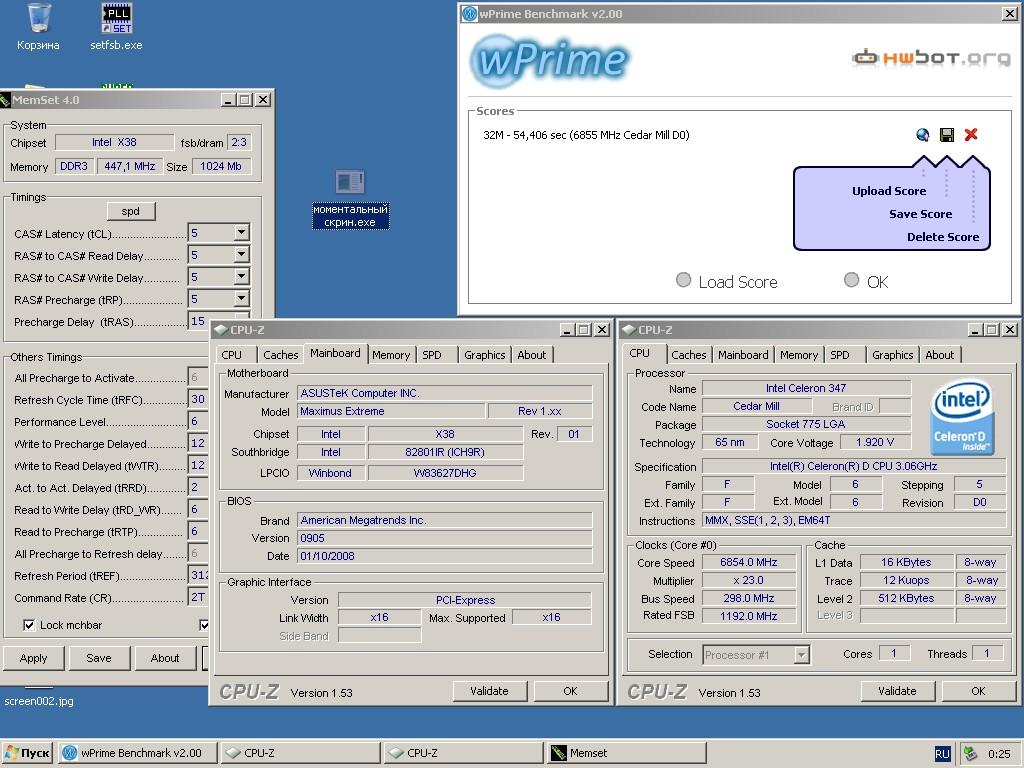Click OK in the right CPU-Z window
The height and width of the screenshot is (768, 1024).
[978, 691]
